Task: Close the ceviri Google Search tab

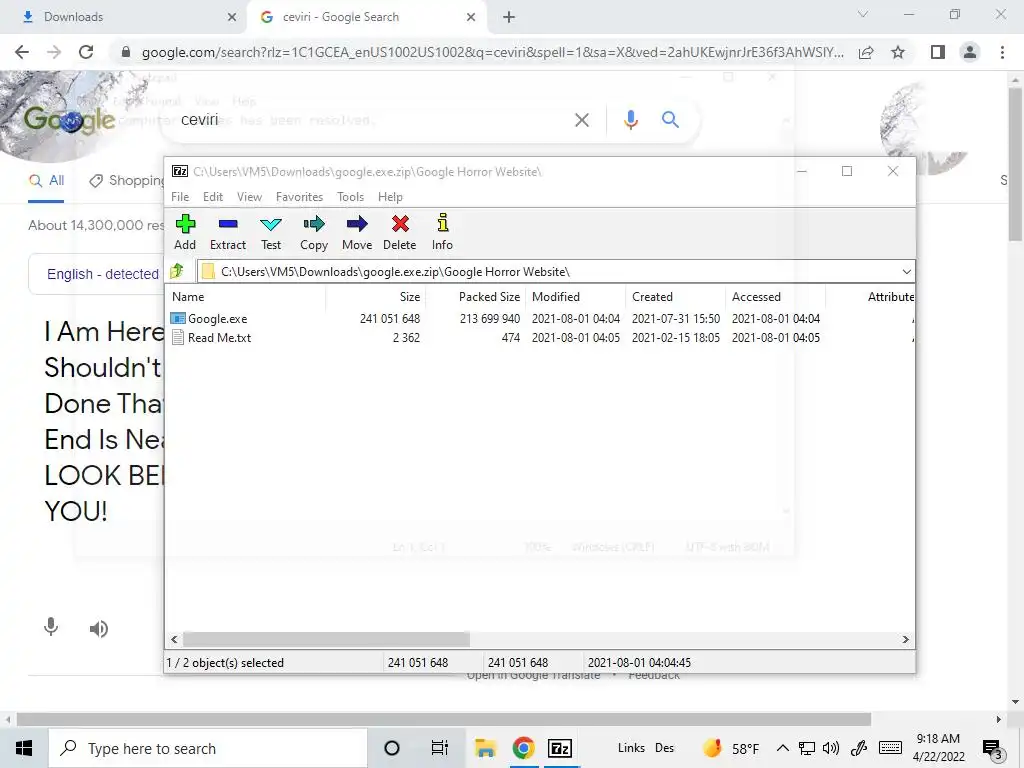Action: 471,17
